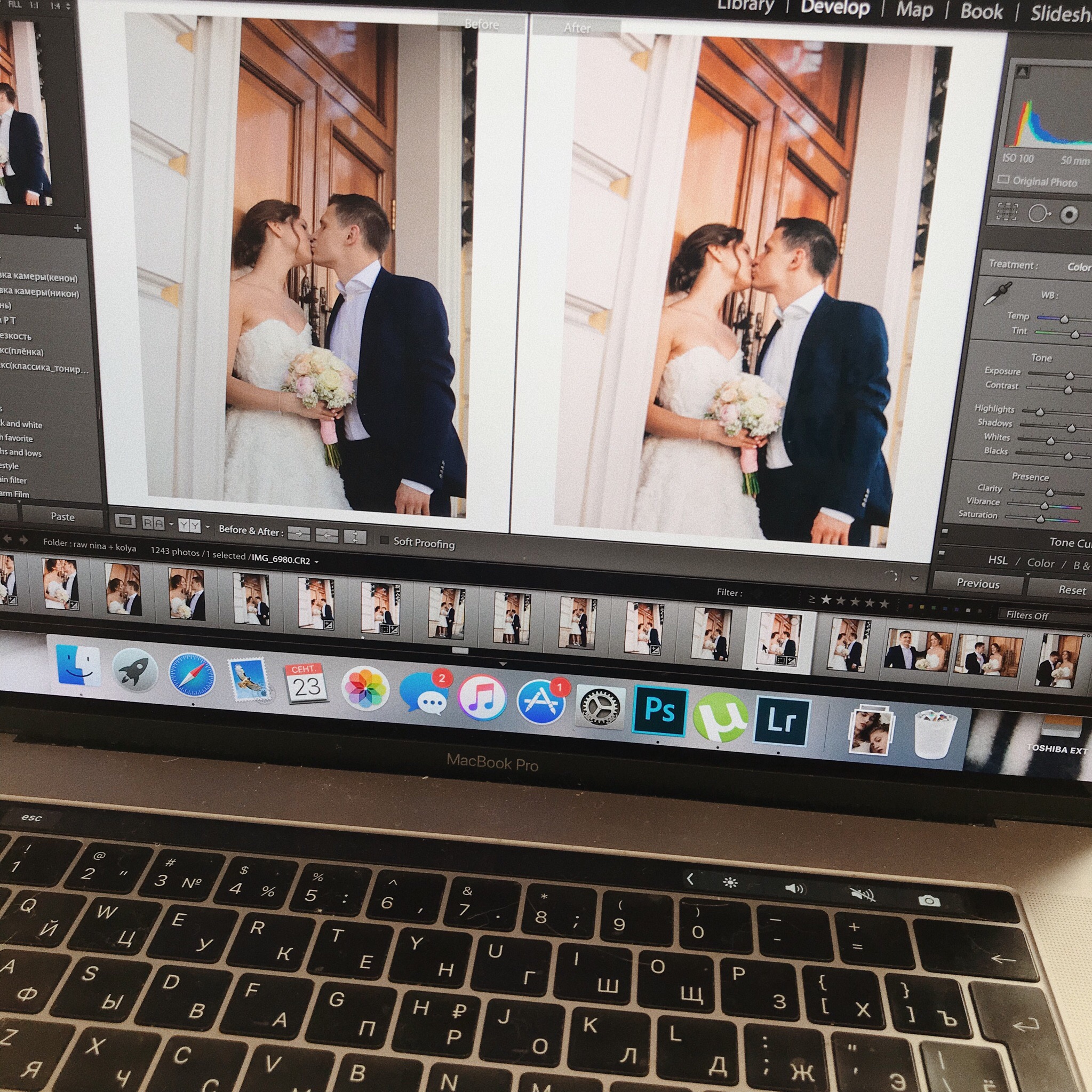Open Photos app in the dock
The image size is (1092, 1092).
tap(366, 688)
